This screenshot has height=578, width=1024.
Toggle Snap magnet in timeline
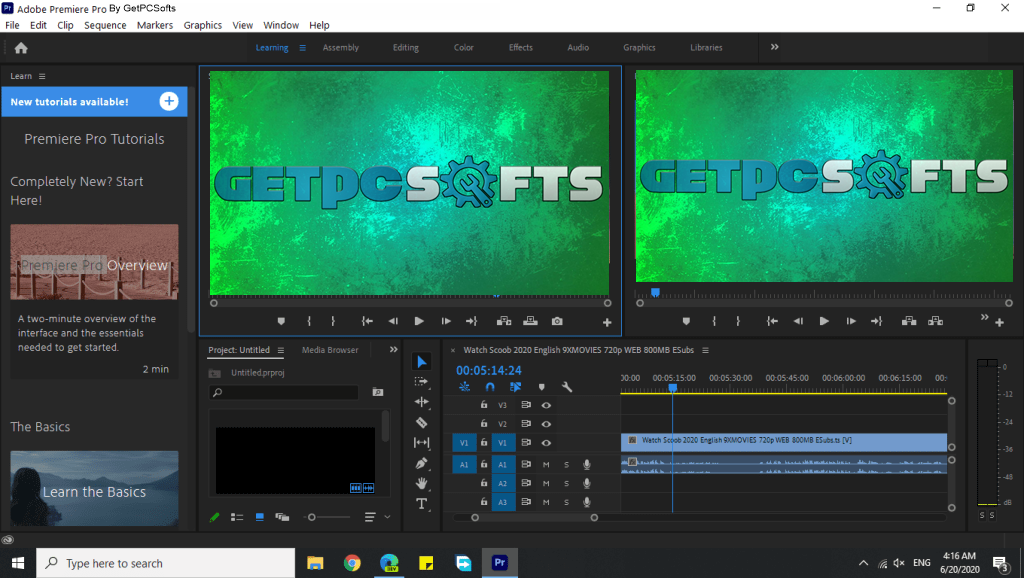point(490,387)
